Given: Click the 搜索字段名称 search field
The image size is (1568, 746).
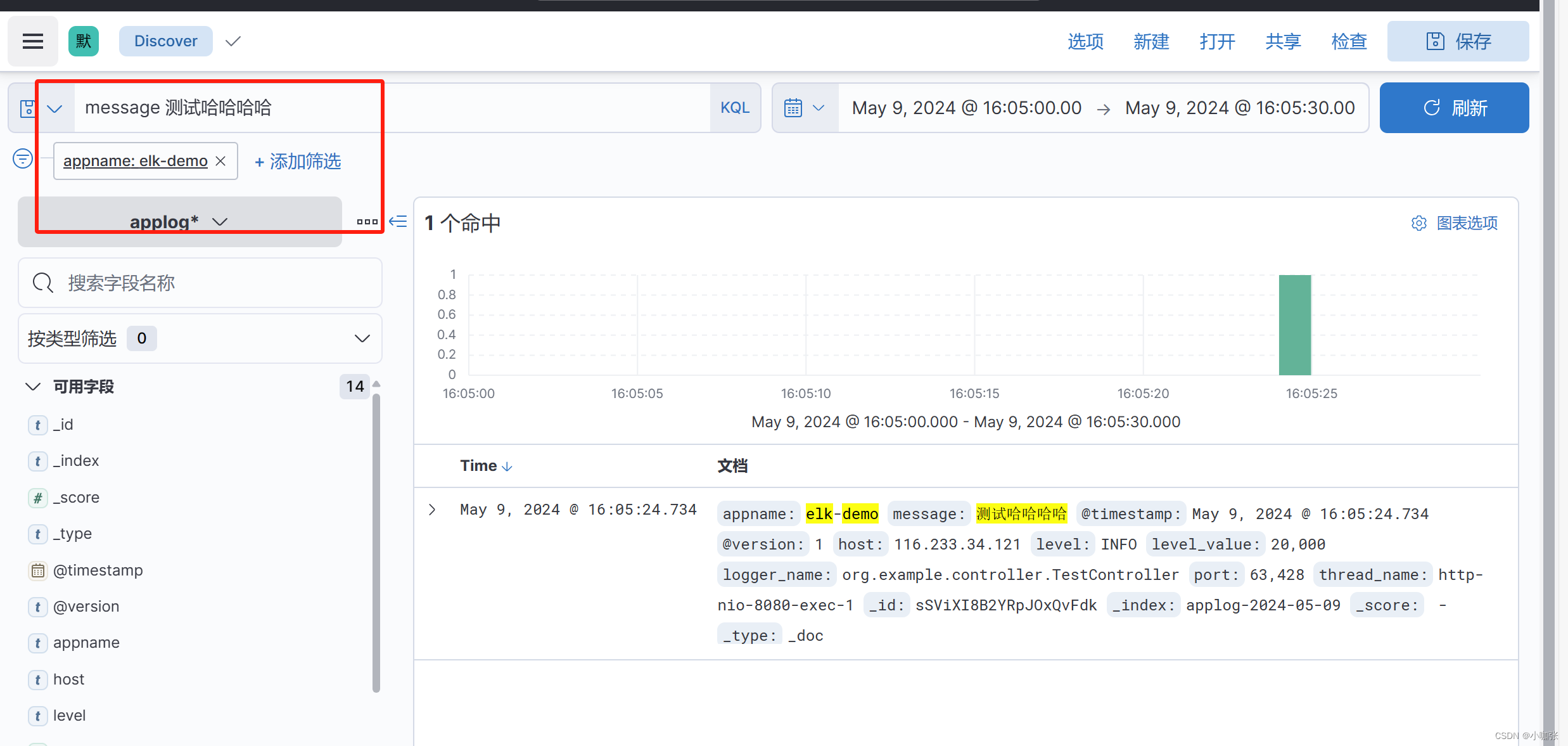Looking at the screenshot, I should (200, 283).
